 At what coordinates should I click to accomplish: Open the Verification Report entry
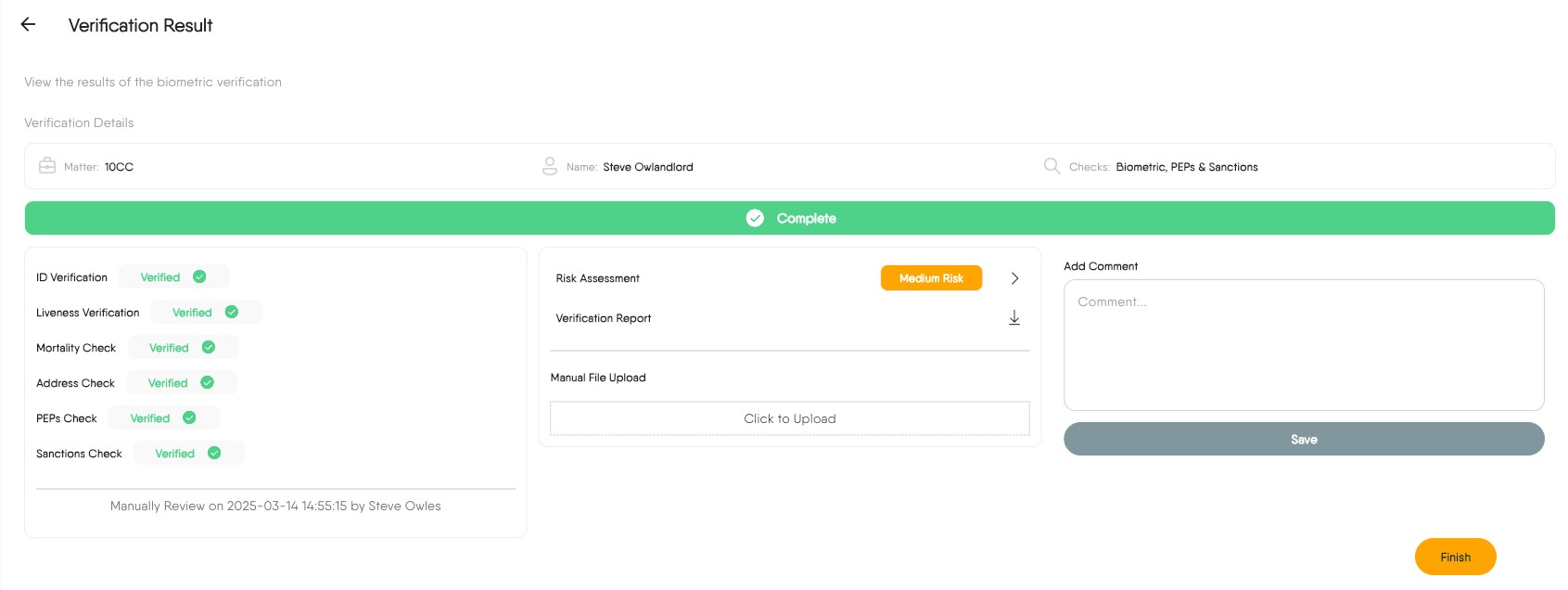point(604,318)
